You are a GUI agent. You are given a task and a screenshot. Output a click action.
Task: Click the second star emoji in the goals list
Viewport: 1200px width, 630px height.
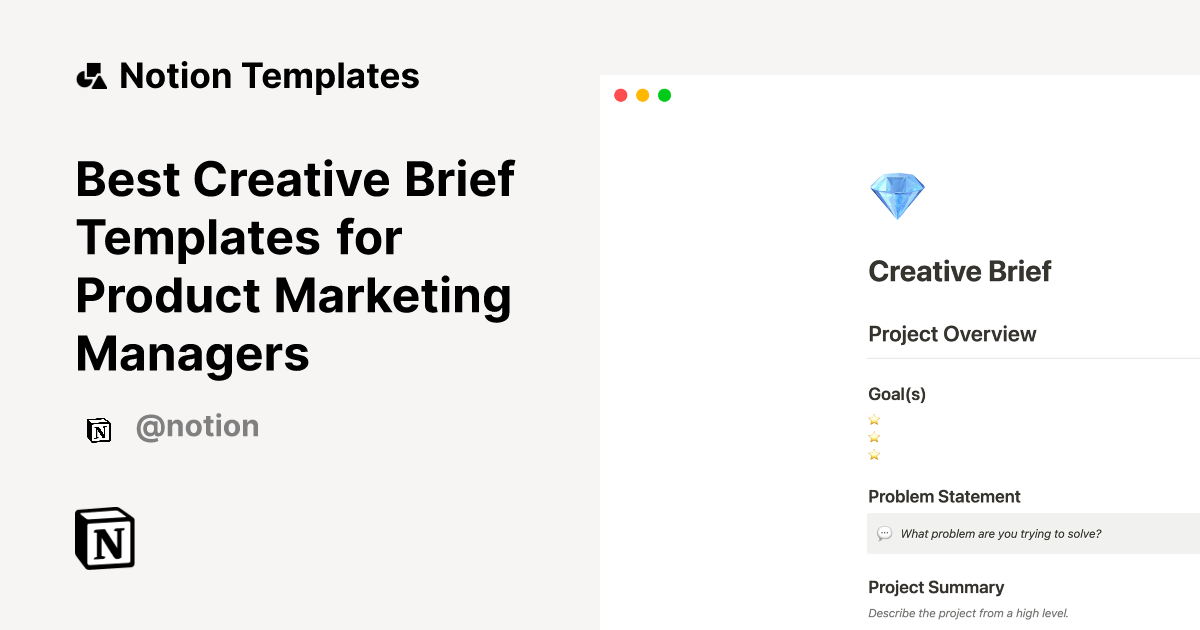[x=874, y=437]
